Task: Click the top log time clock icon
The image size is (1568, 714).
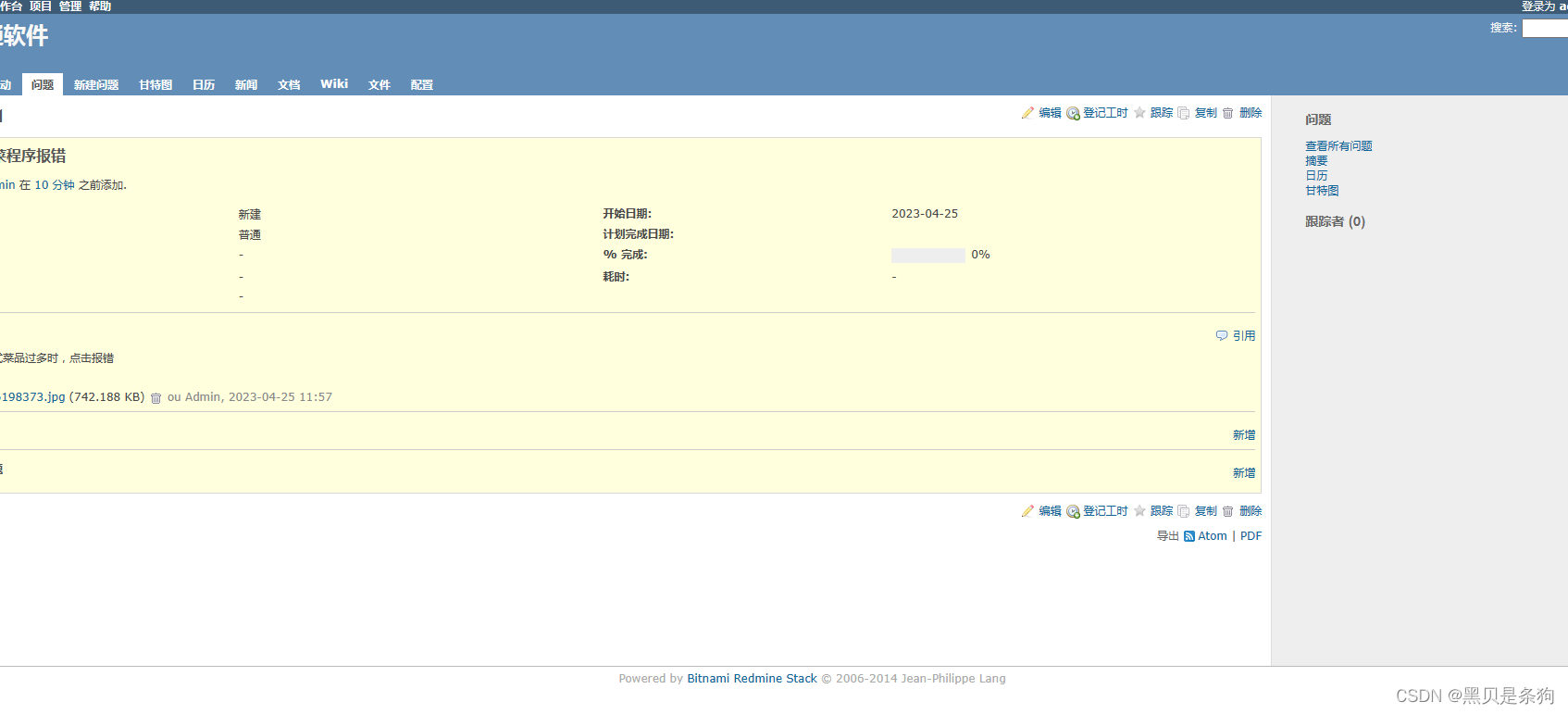Action: coord(1073,113)
